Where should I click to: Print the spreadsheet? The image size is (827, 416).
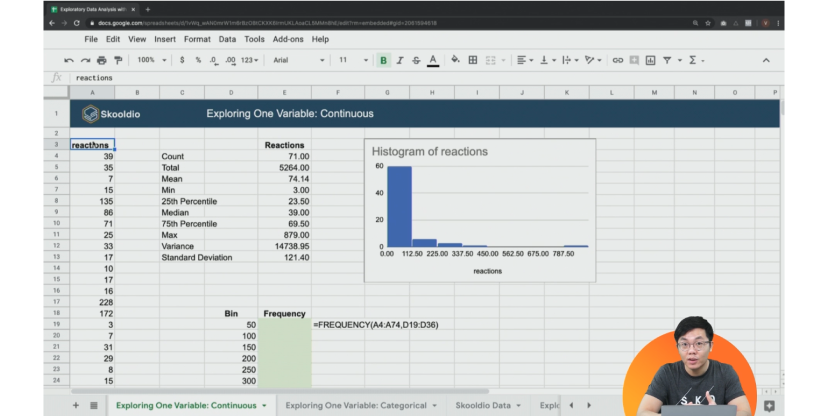(102, 61)
